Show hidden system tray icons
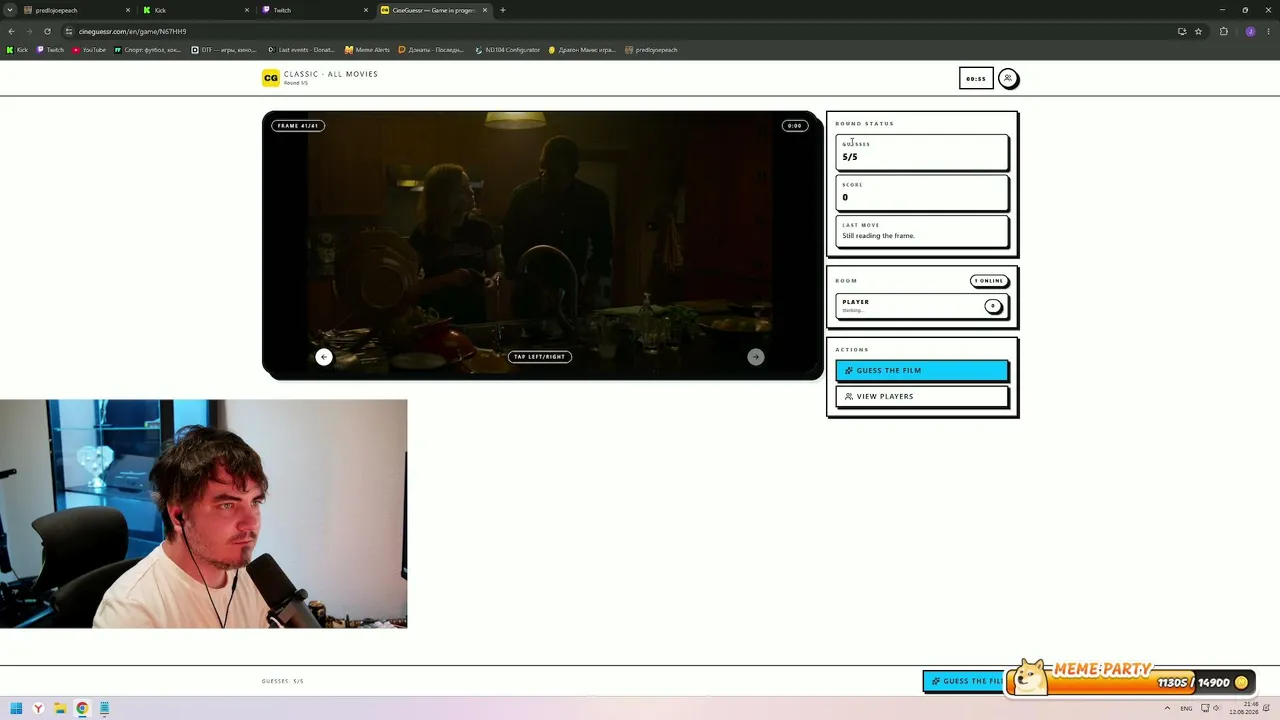Viewport: 1280px width, 720px height. pos(1167,709)
